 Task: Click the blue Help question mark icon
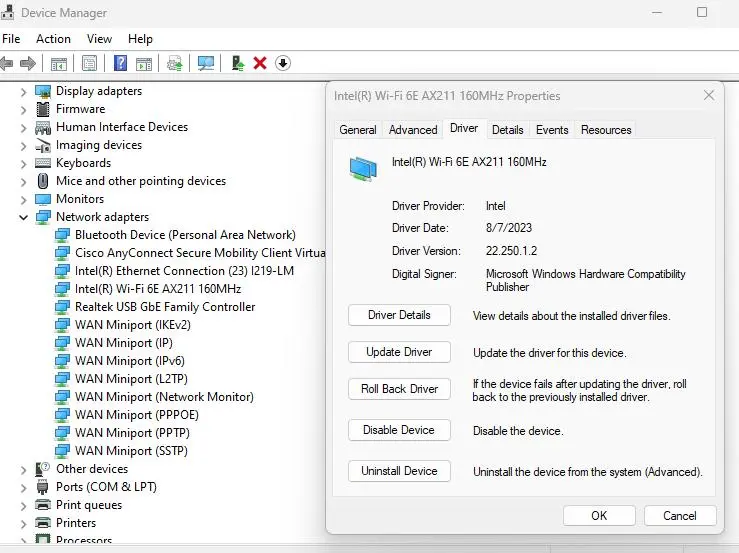click(121, 63)
